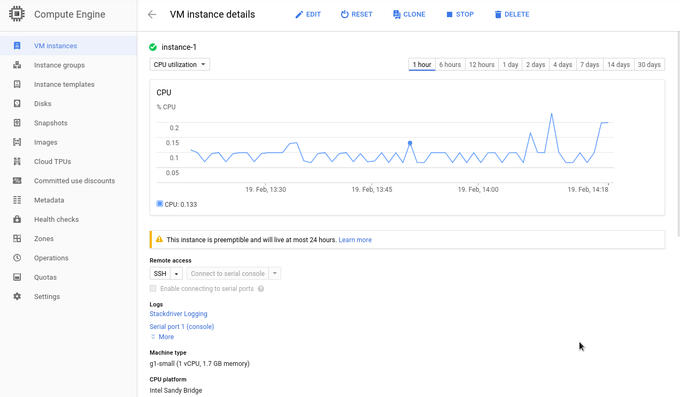Click the preemptible warning triangle icon

coord(159,239)
